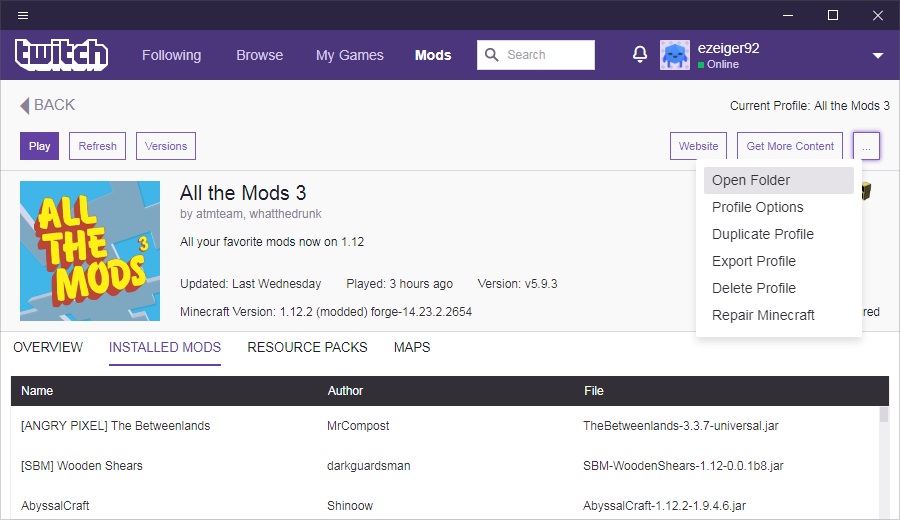Viewport: 900px width, 520px height.
Task: Click the mod list scrollbar thumb
Action: [x=884, y=414]
